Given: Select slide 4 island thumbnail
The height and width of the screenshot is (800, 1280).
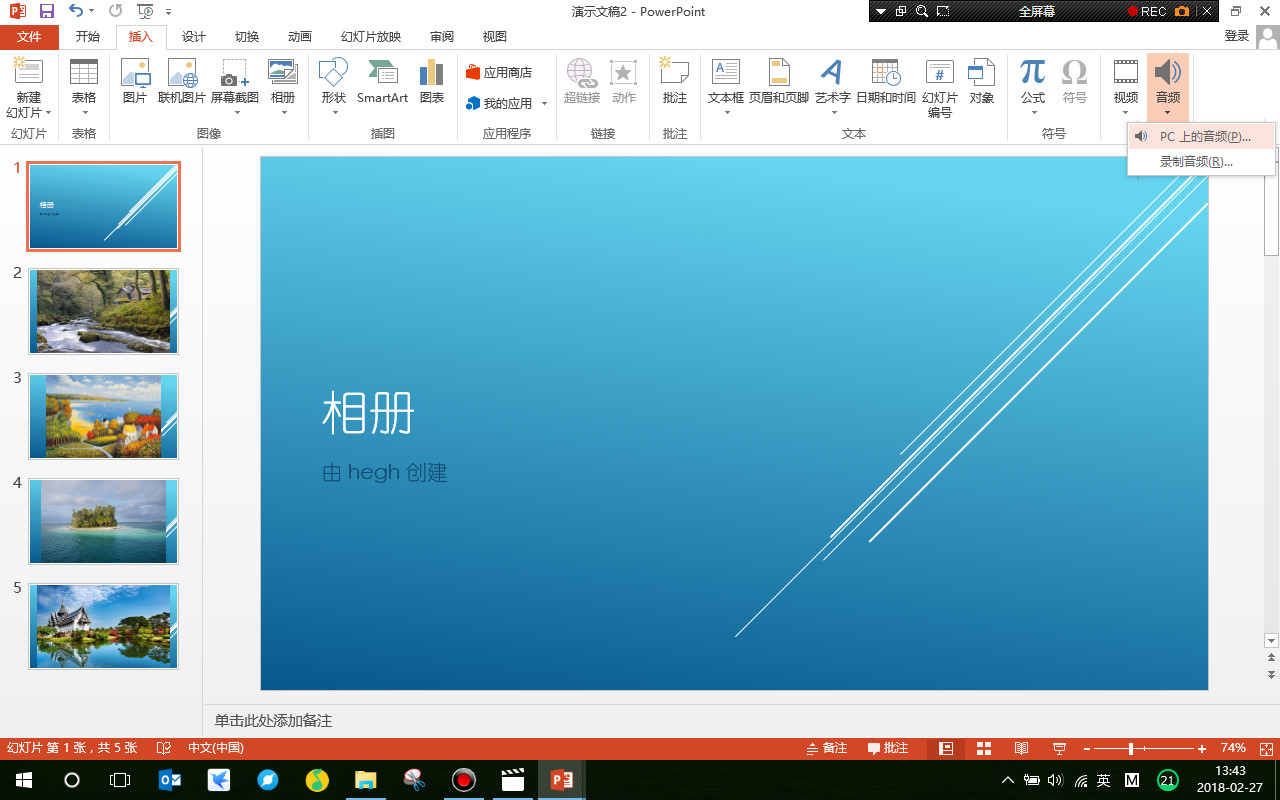Looking at the screenshot, I should pyautogui.click(x=103, y=521).
